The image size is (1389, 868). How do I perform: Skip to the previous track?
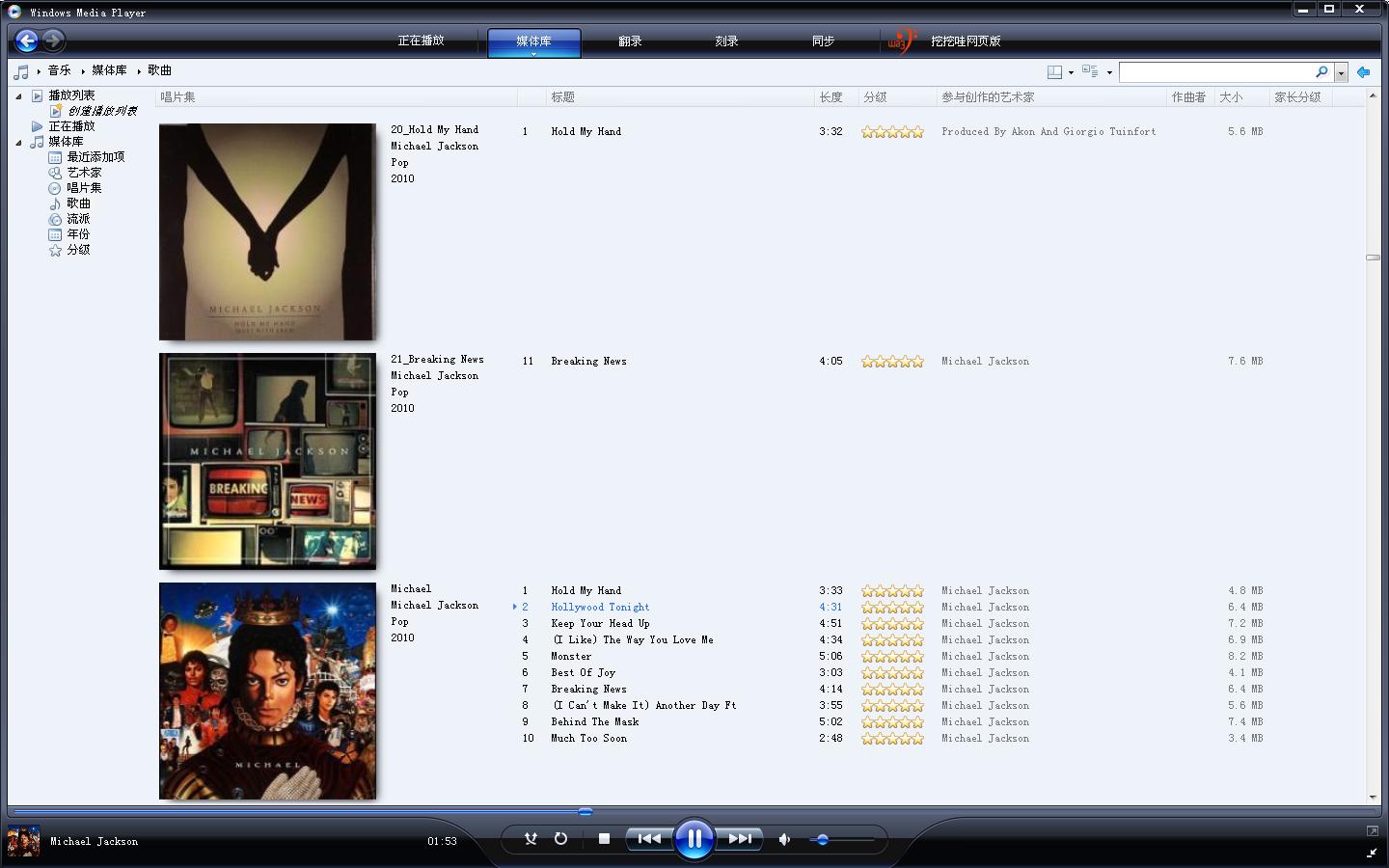(649, 839)
